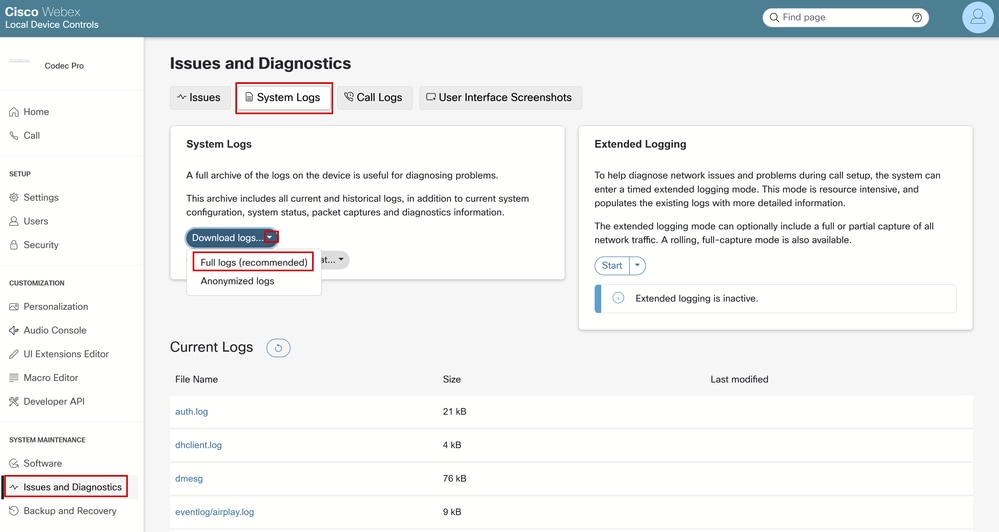Switch to the Issues tab
Viewport: 999px width, 532px height.
point(199,97)
